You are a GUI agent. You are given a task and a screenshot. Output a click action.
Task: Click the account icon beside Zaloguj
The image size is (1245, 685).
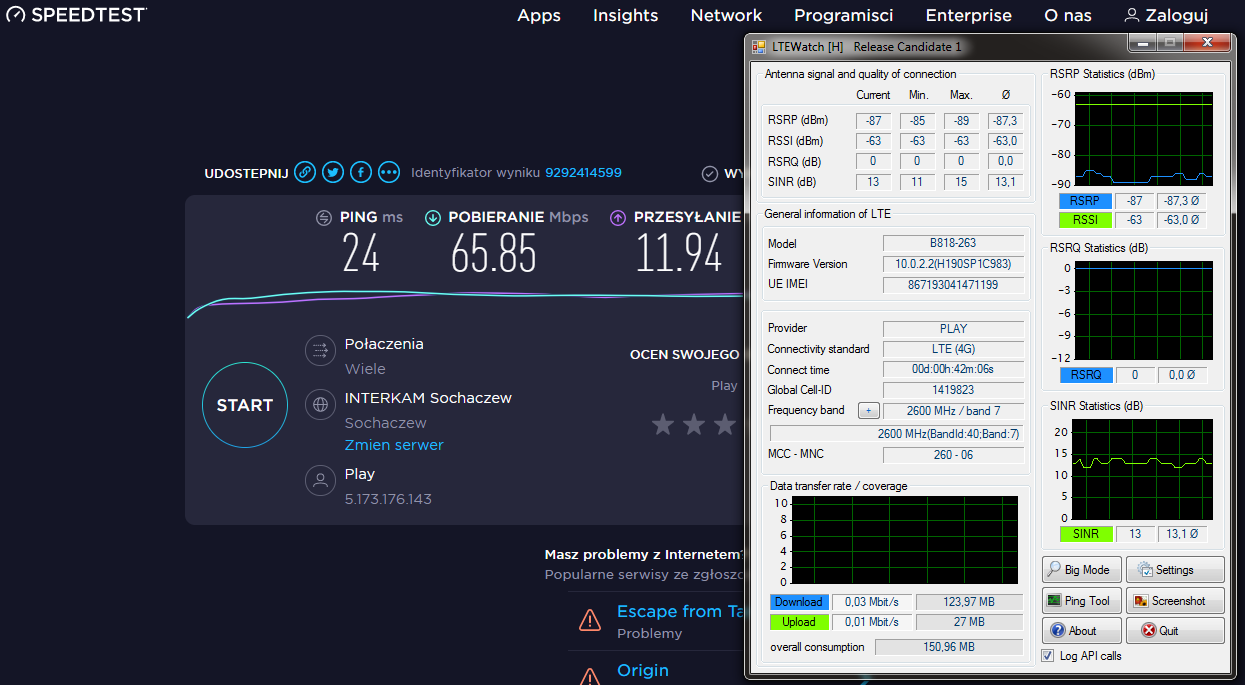point(1132,15)
